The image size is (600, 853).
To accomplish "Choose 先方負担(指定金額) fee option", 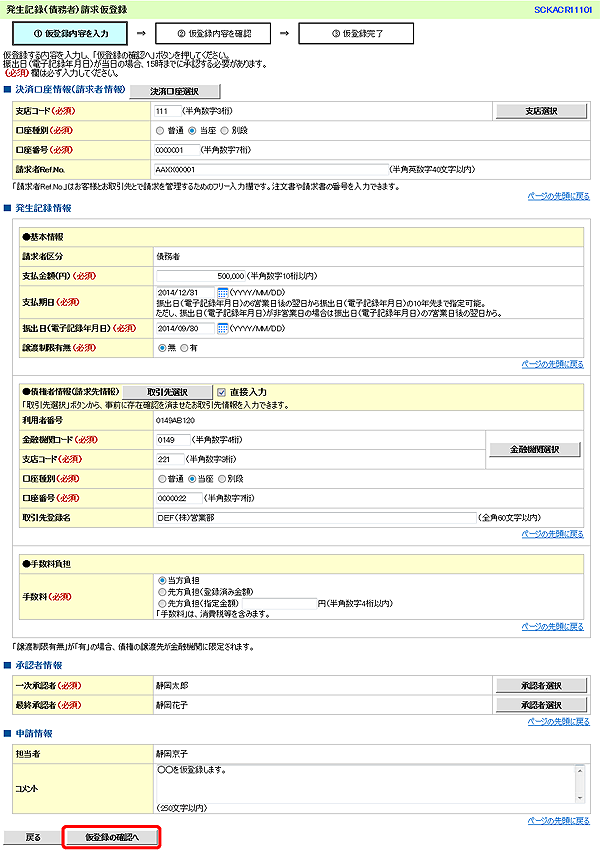I will (x=162, y=603).
